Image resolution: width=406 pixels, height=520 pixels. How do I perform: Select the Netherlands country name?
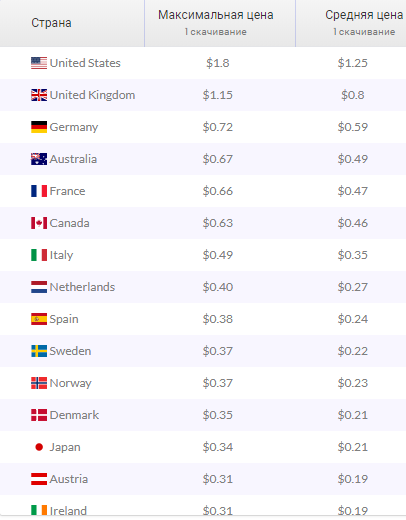[x=82, y=287]
